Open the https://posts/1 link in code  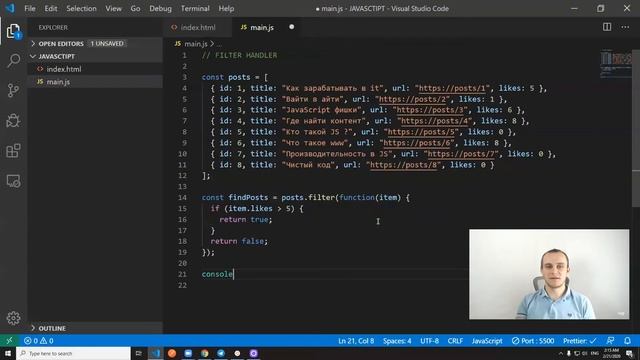point(452,88)
